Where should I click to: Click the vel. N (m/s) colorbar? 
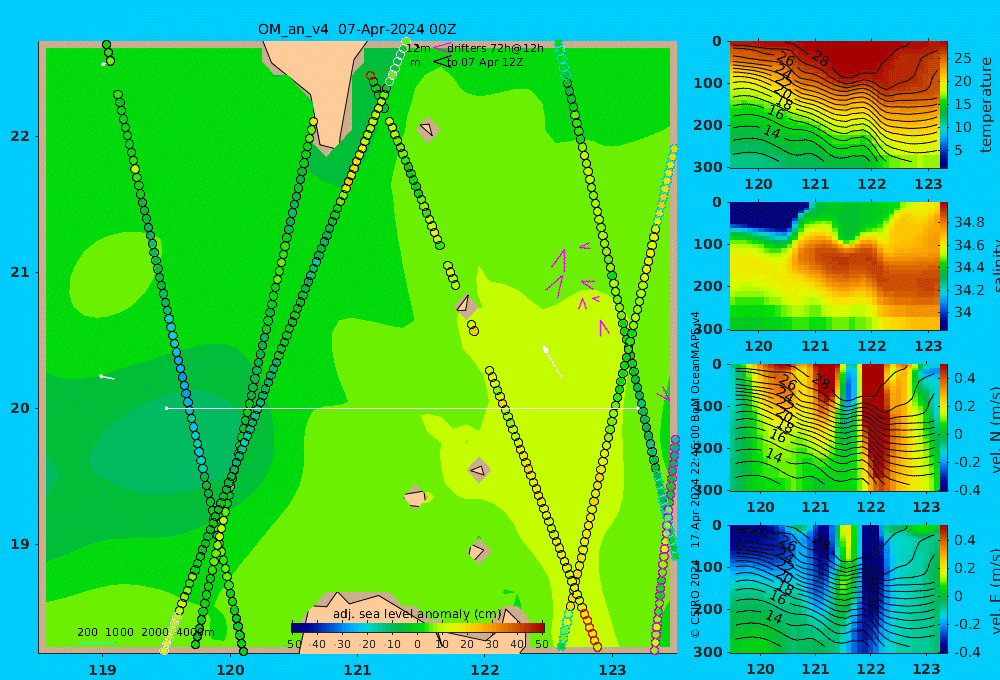944,427
